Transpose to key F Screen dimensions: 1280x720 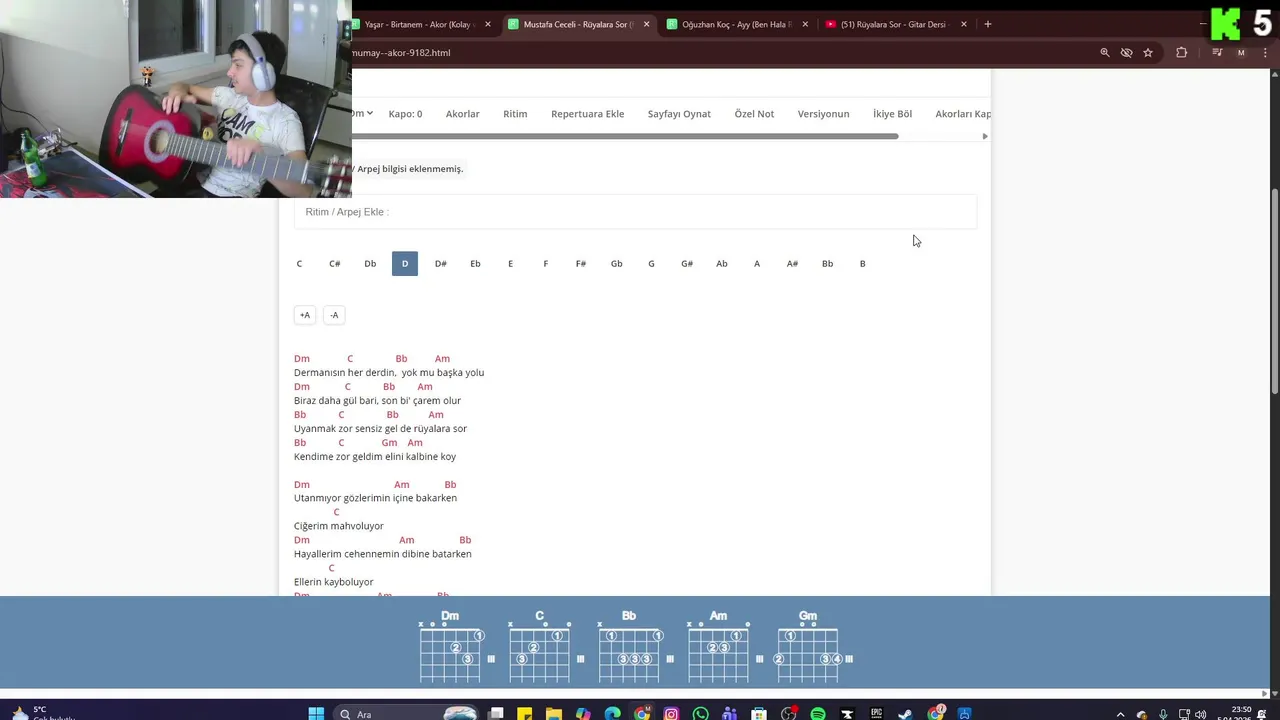[546, 263]
